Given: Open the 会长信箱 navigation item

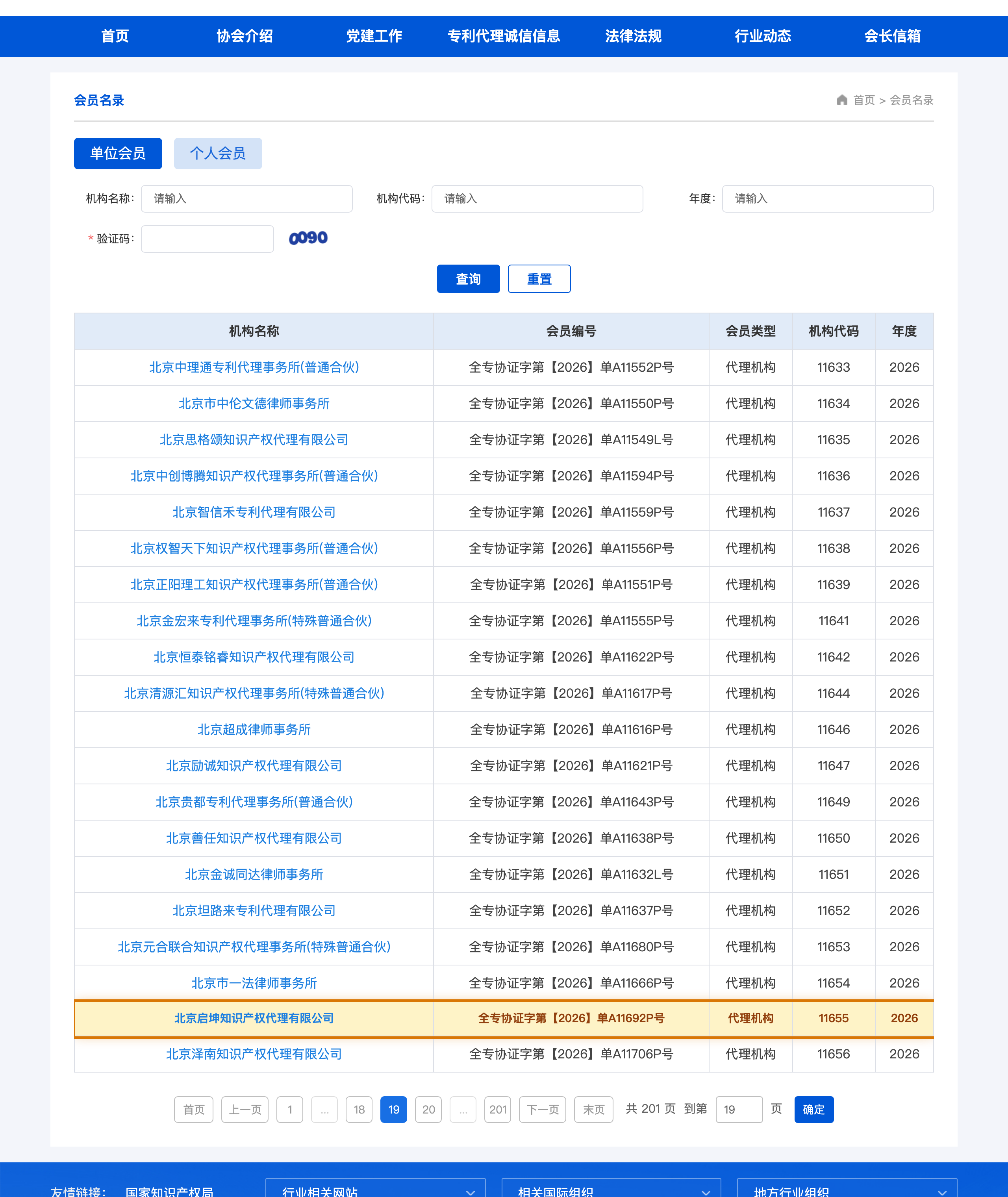Looking at the screenshot, I should 892,36.
